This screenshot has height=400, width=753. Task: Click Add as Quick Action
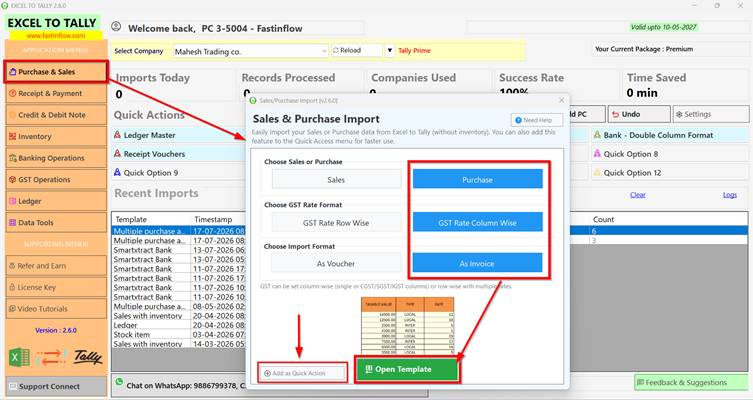click(302, 373)
